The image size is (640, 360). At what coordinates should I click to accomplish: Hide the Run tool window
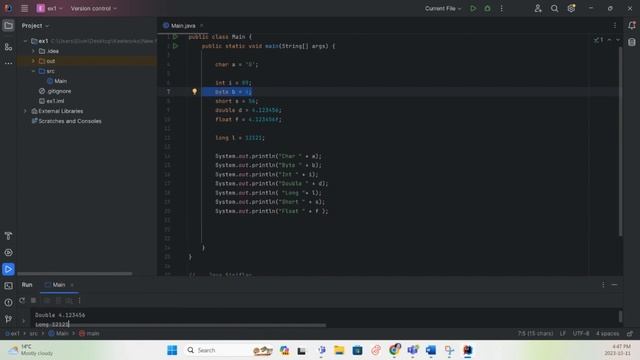[x=614, y=284]
